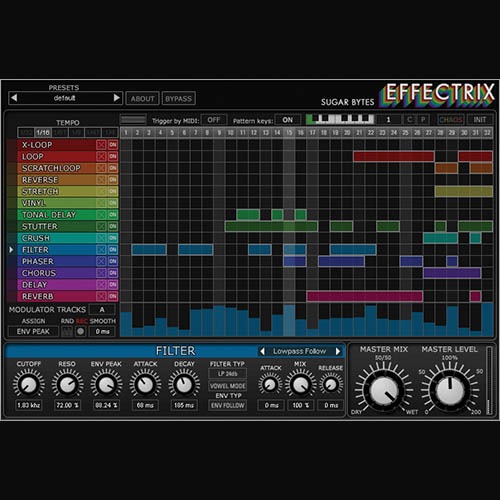Select the 1/16 tempo division
This screenshot has height=500, width=500.
(x=43, y=133)
